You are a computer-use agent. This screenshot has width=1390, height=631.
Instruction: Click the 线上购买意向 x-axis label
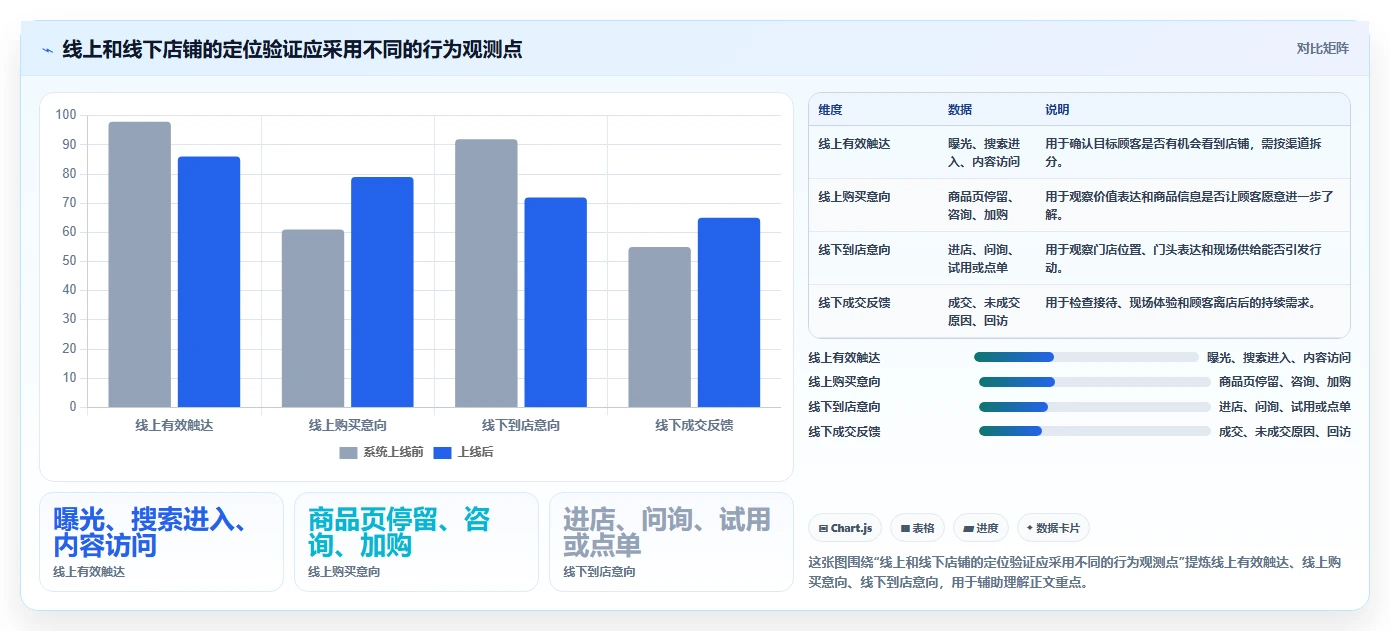click(348, 425)
